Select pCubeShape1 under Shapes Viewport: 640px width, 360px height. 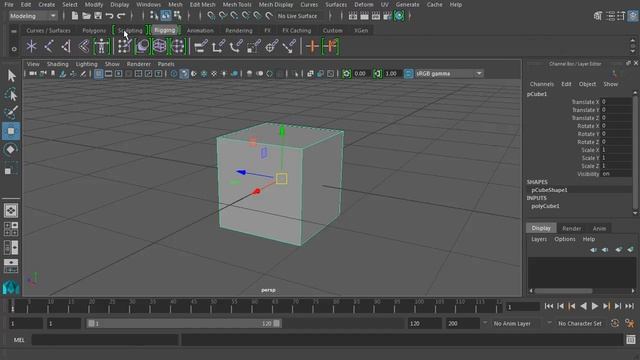click(549, 190)
